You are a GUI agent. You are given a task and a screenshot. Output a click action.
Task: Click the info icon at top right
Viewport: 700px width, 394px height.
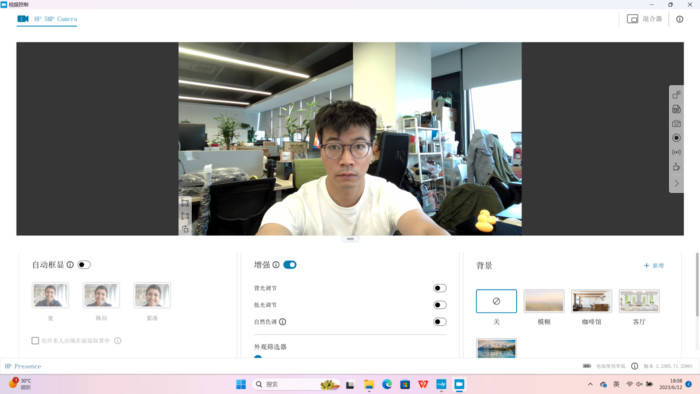[x=679, y=19]
